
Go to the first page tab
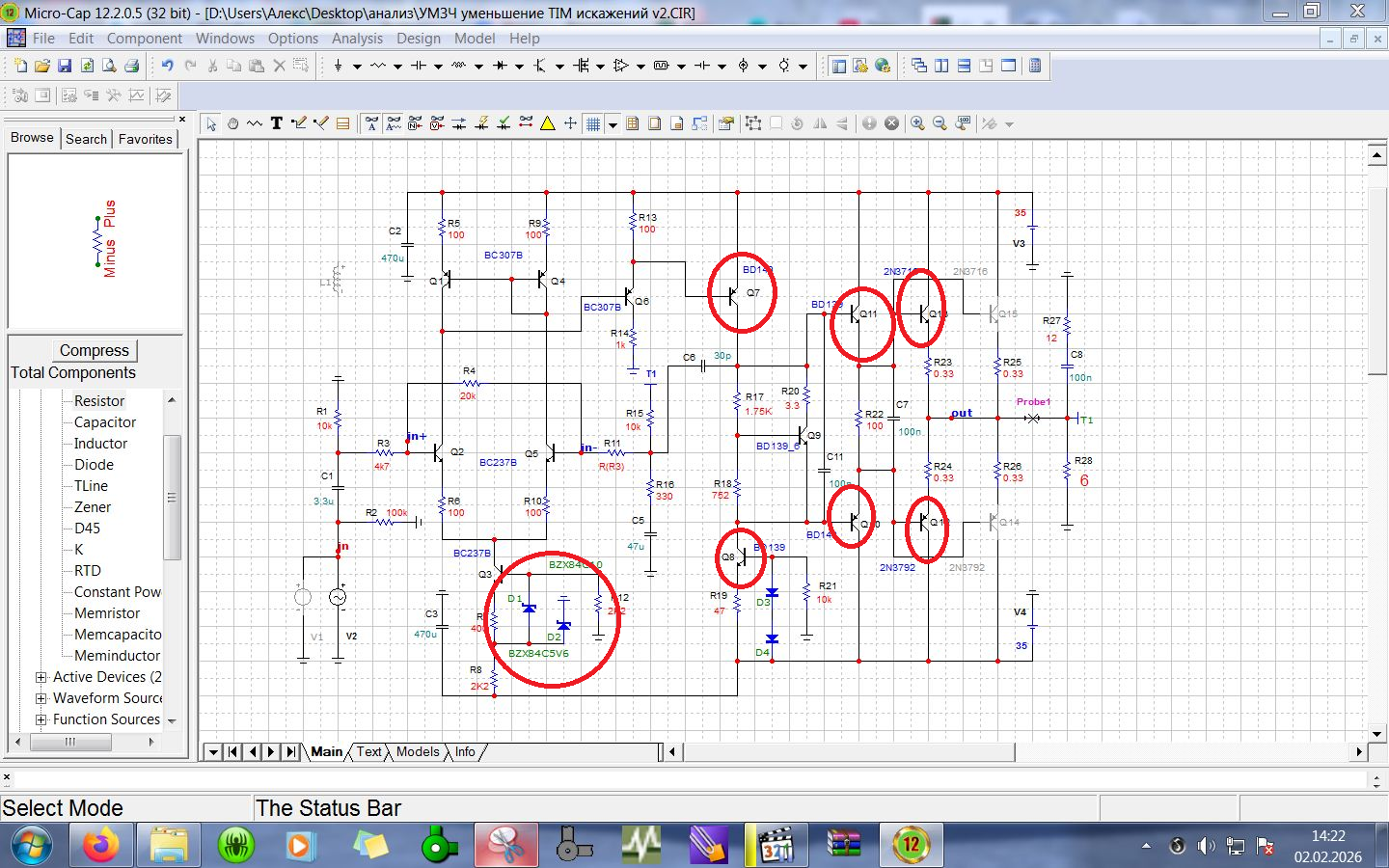click(232, 752)
